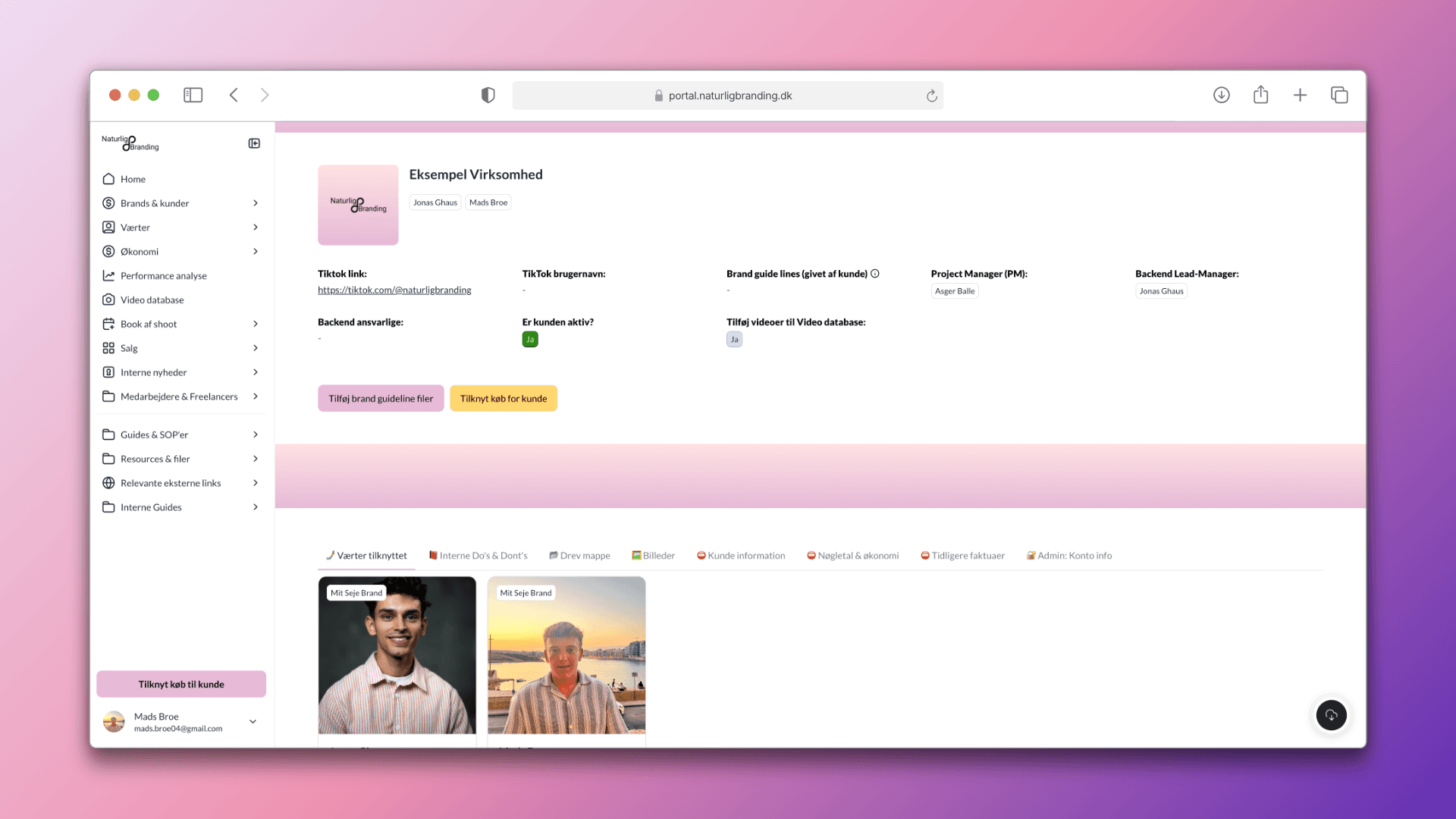Screen dimensions: 1456x819
Task: Reload page with refresh icon
Action: (931, 96)
